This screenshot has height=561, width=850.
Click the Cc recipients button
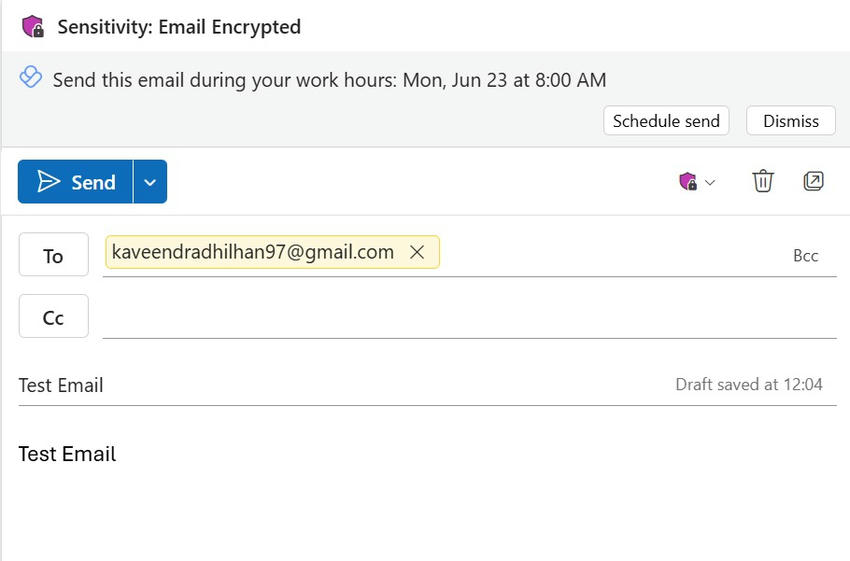click(53, 317)
